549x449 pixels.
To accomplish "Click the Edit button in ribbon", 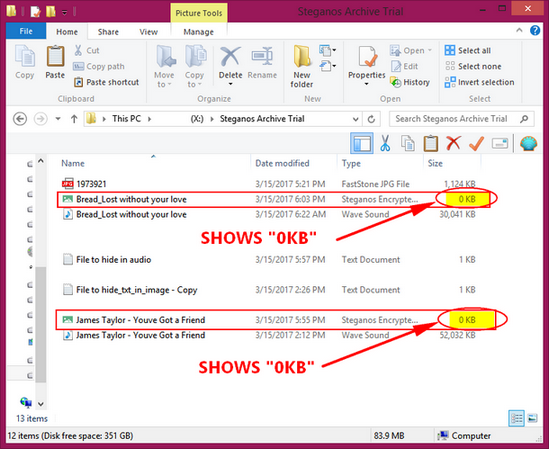I will coord(404,66).
